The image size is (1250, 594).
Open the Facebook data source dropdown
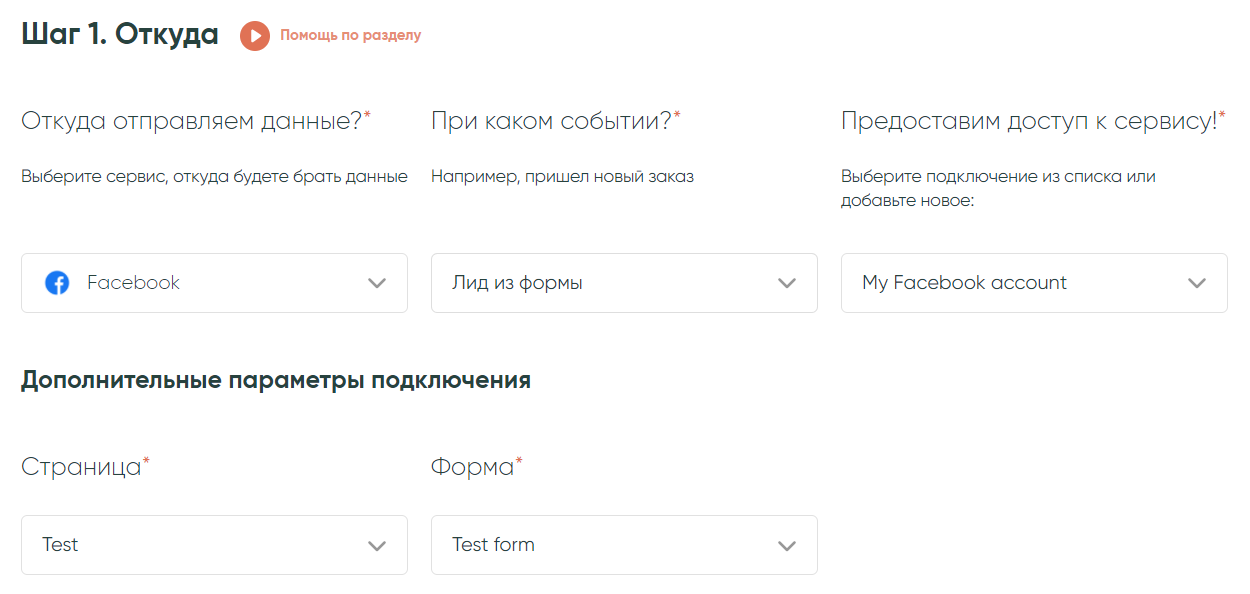(x=200, y=283)
